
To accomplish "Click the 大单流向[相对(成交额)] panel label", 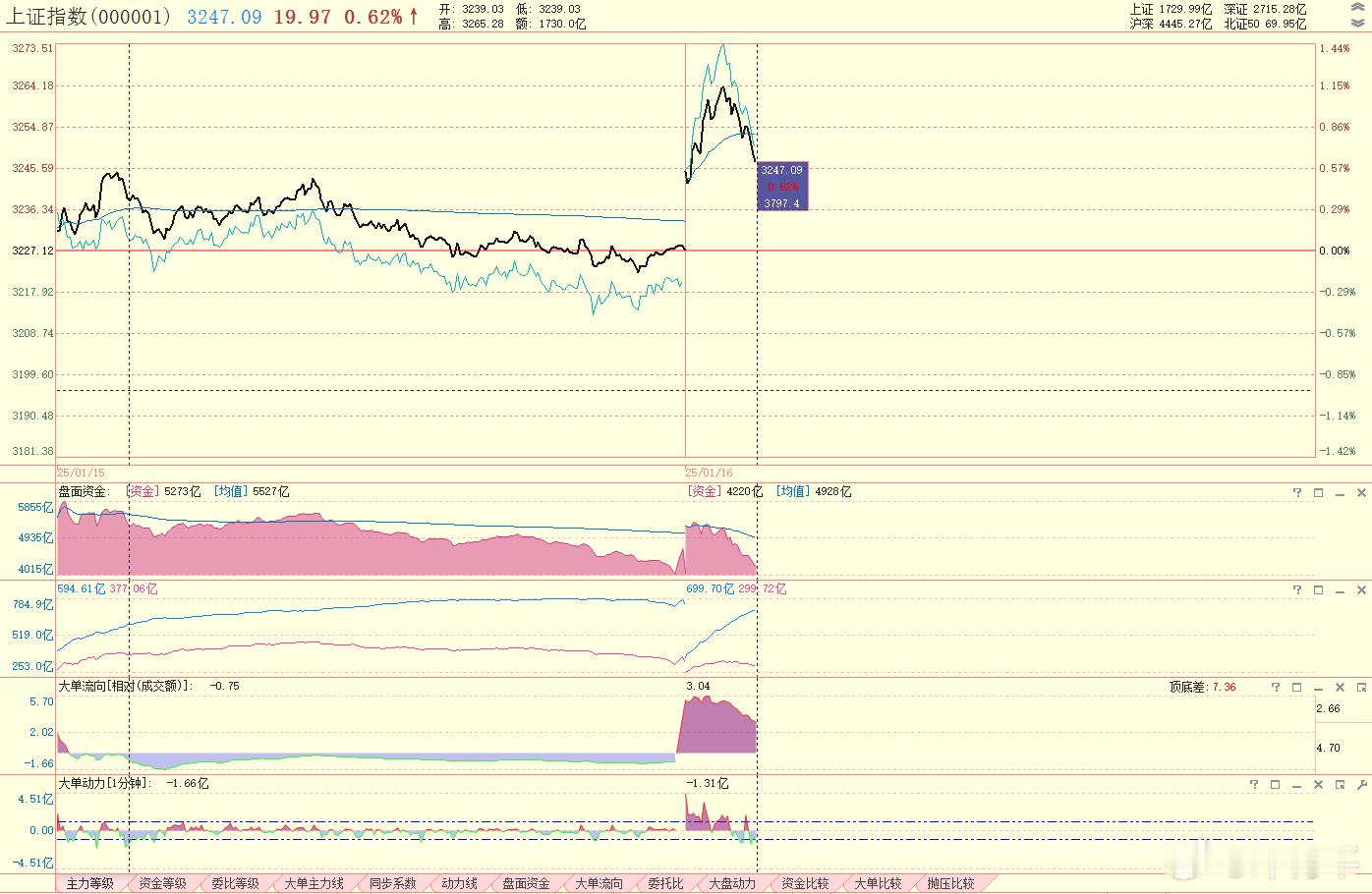I will (125, 686).
